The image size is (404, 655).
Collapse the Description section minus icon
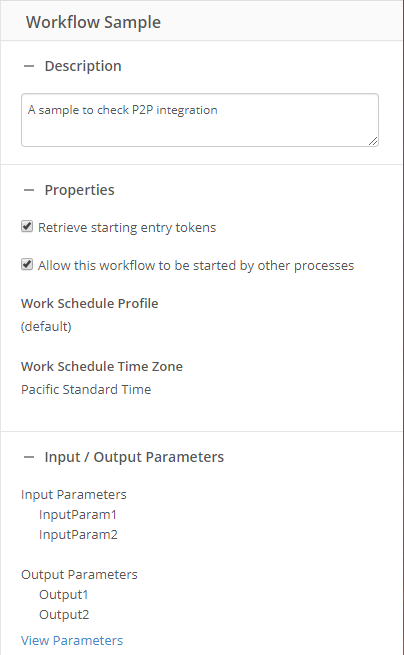tap(29, 66)
